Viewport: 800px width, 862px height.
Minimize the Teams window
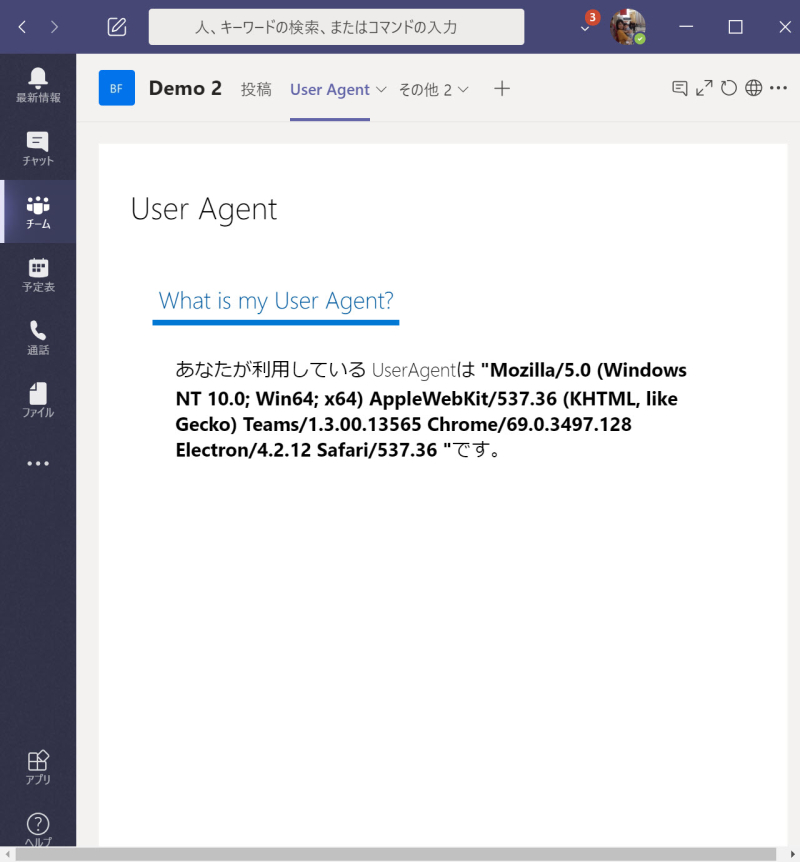(686, 26)
